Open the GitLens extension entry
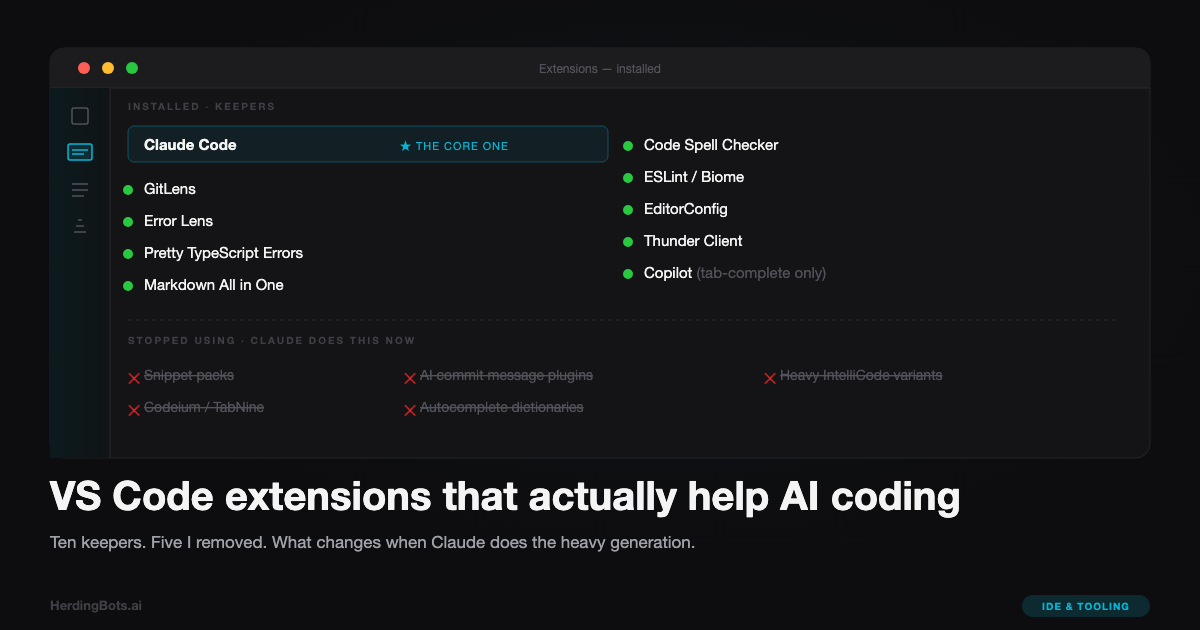This screenshot has width=1200, height=630. point(170,189)
